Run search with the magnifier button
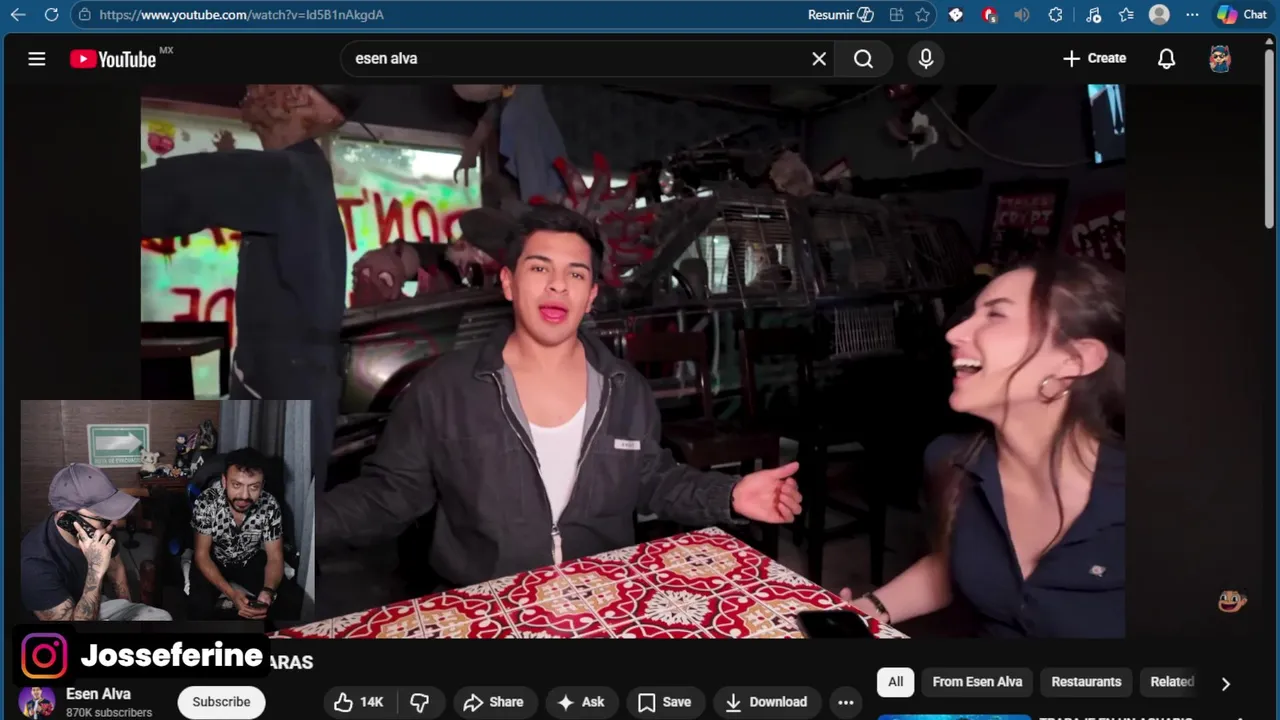This screenshot has height=720, width=1280. pyautogui.click(x=864, y=59)
